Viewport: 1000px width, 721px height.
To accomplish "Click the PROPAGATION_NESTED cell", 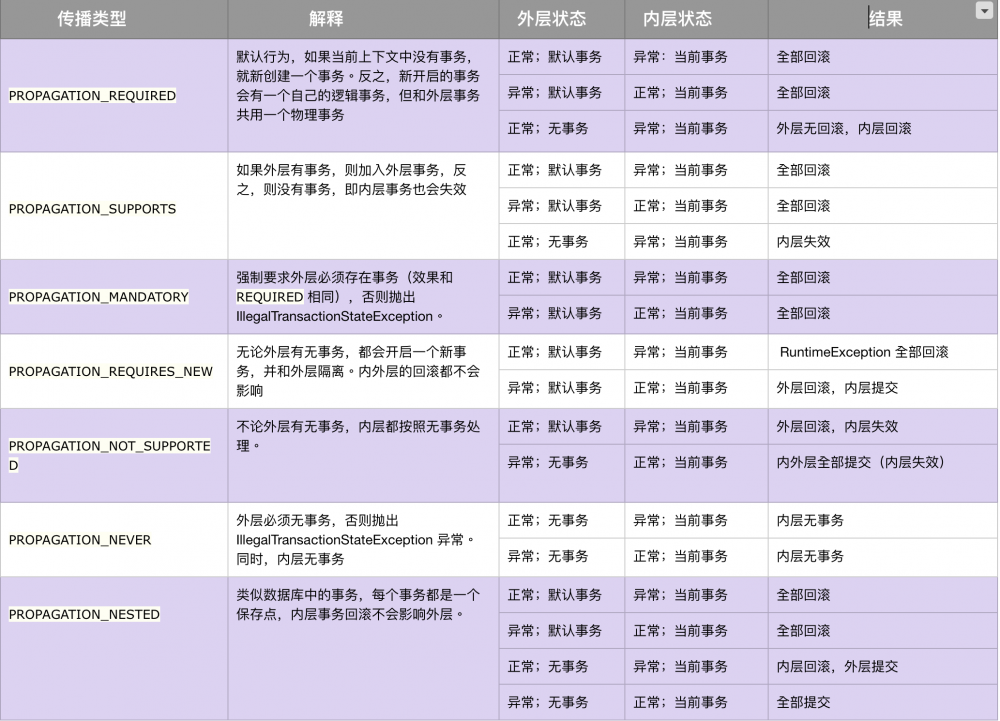I will [114, 649].
